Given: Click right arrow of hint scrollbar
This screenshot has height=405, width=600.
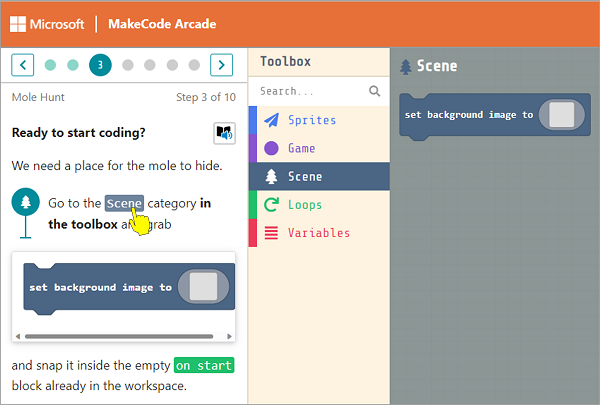Looking at the screenshot, I should pos(229,336).
